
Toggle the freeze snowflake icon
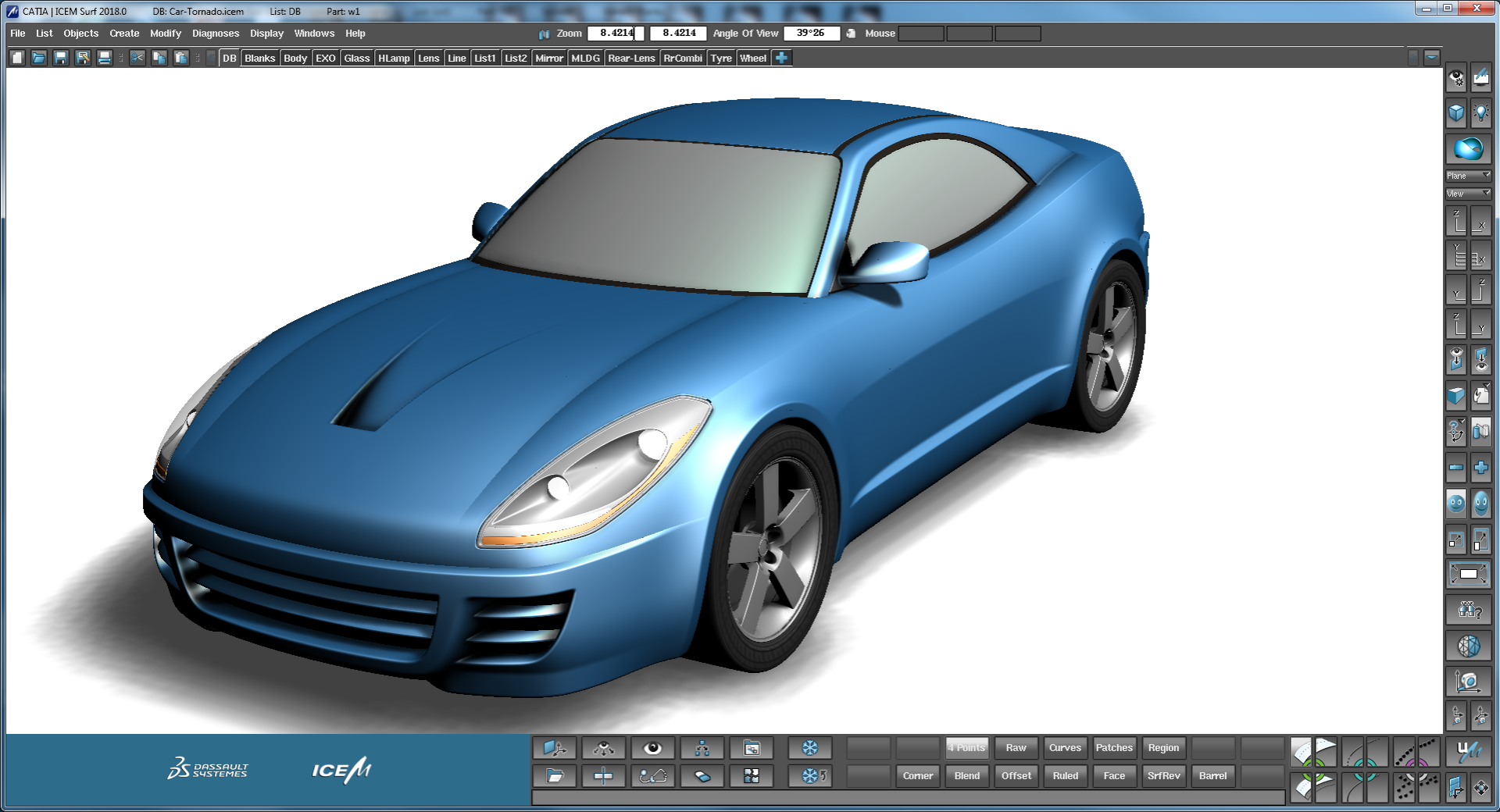(810, 748)
